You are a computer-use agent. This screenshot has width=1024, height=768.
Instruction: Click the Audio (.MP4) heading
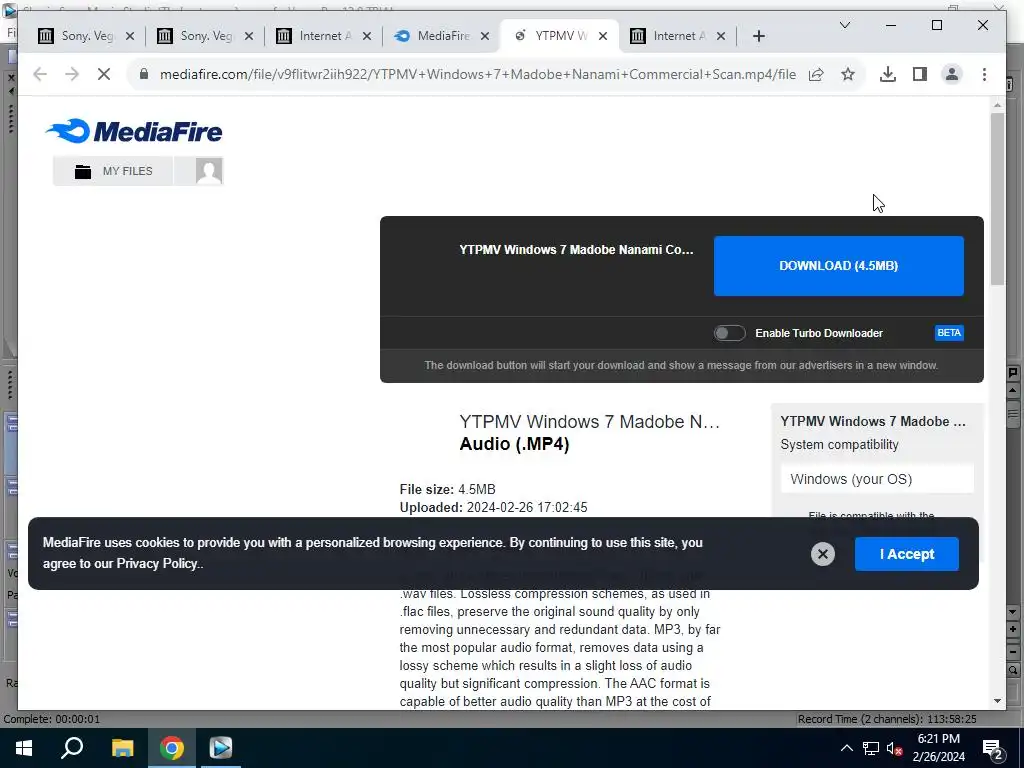(515, 444)
